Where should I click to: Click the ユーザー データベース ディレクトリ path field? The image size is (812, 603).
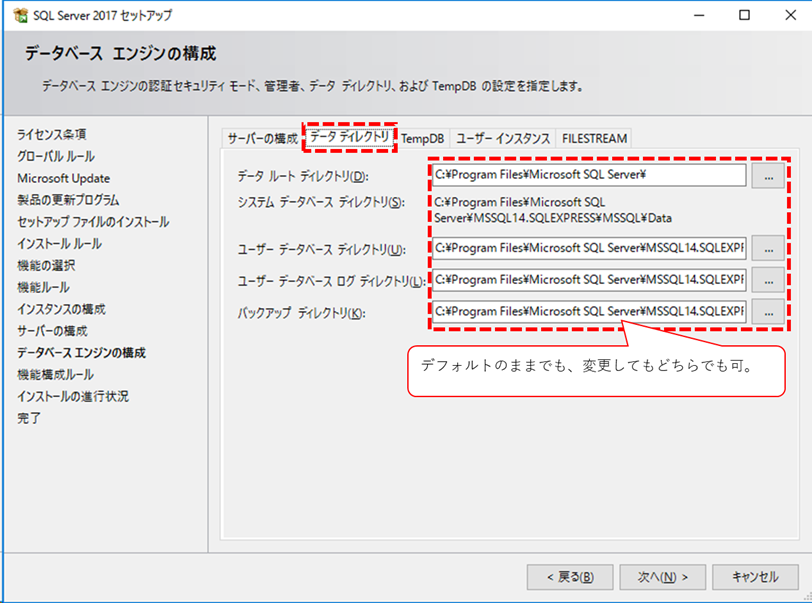(589, 248)
